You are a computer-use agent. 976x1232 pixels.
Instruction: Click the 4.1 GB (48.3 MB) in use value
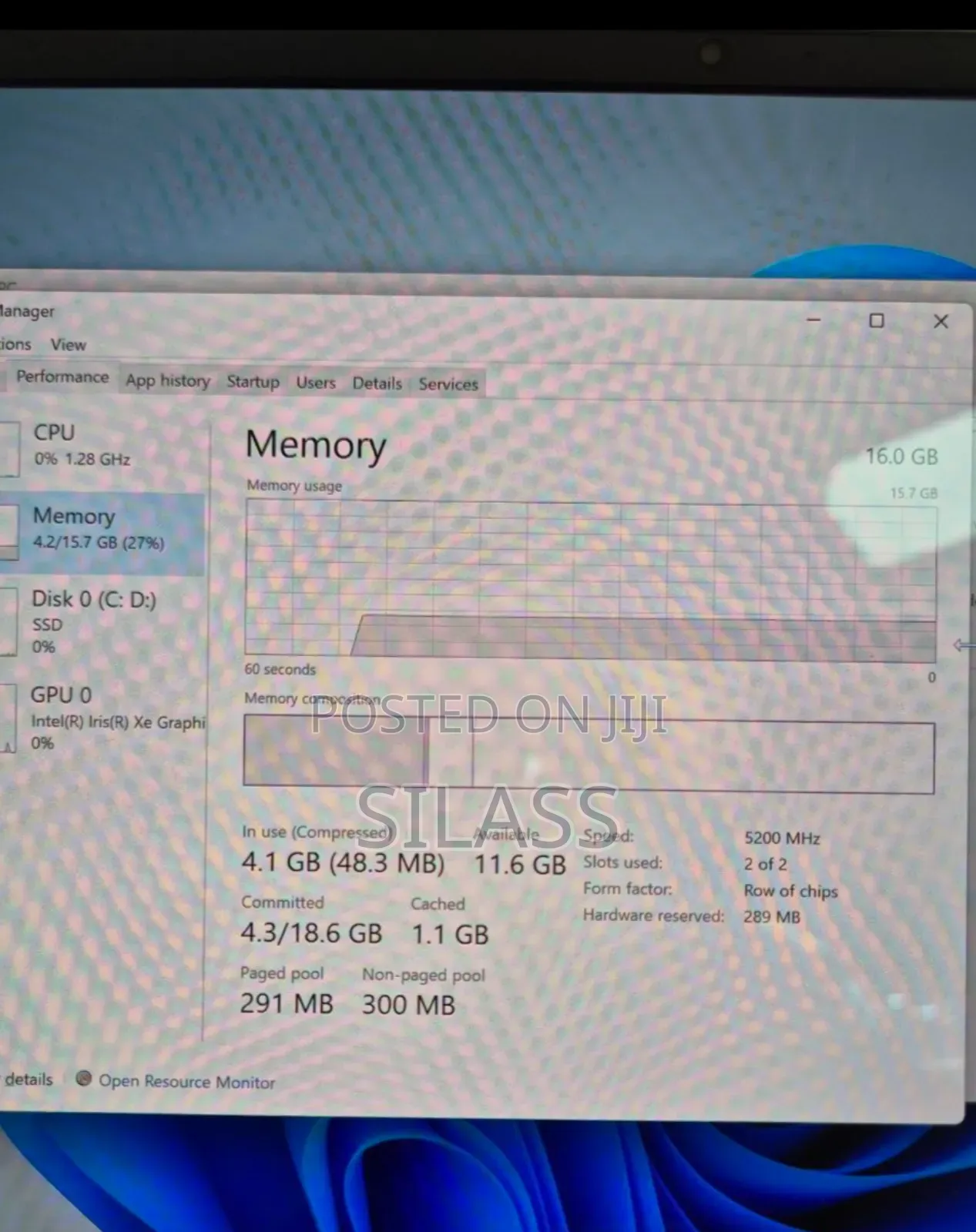343,862
